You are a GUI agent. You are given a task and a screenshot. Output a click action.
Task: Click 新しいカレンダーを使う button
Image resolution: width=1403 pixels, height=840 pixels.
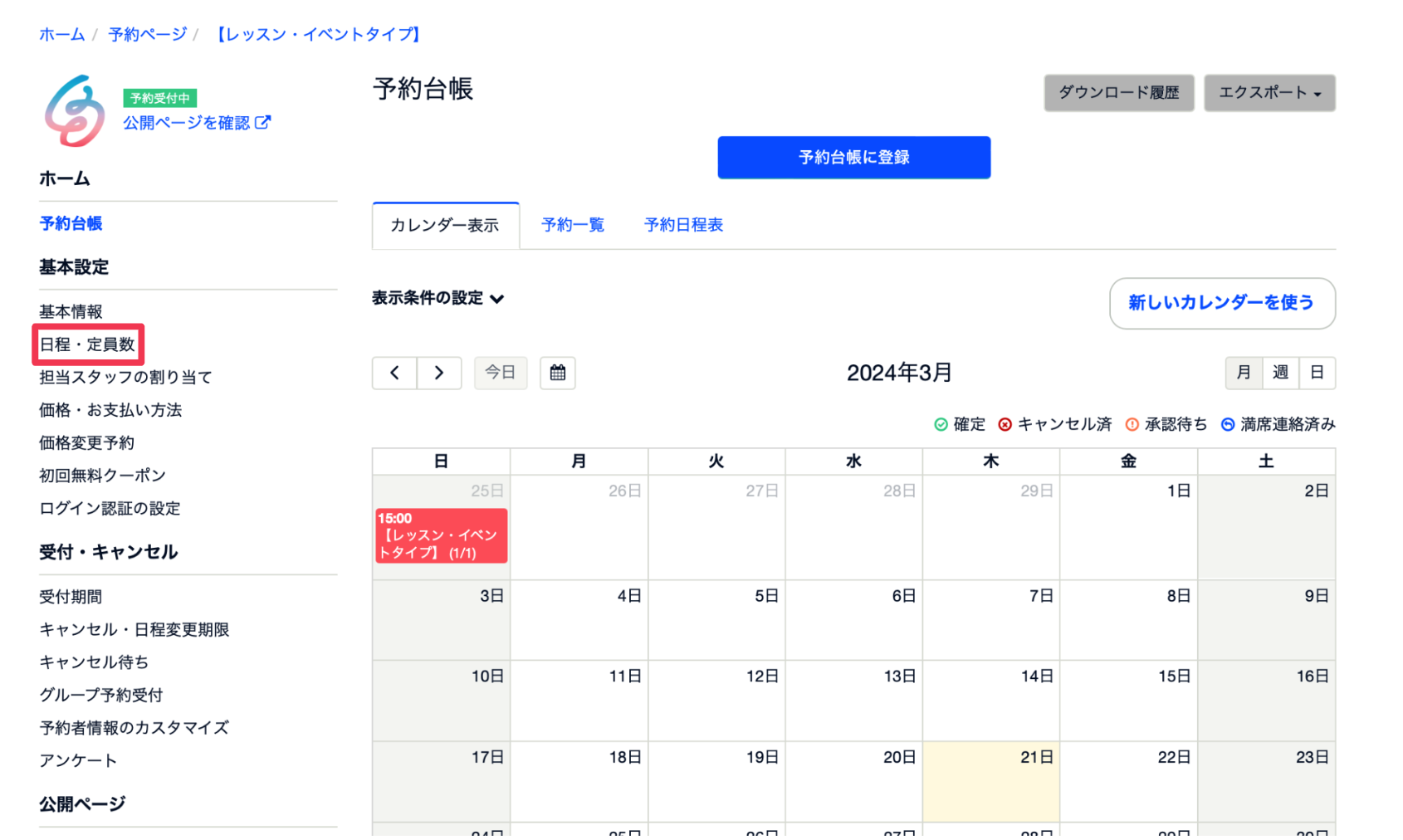[x=1222, y=303]
